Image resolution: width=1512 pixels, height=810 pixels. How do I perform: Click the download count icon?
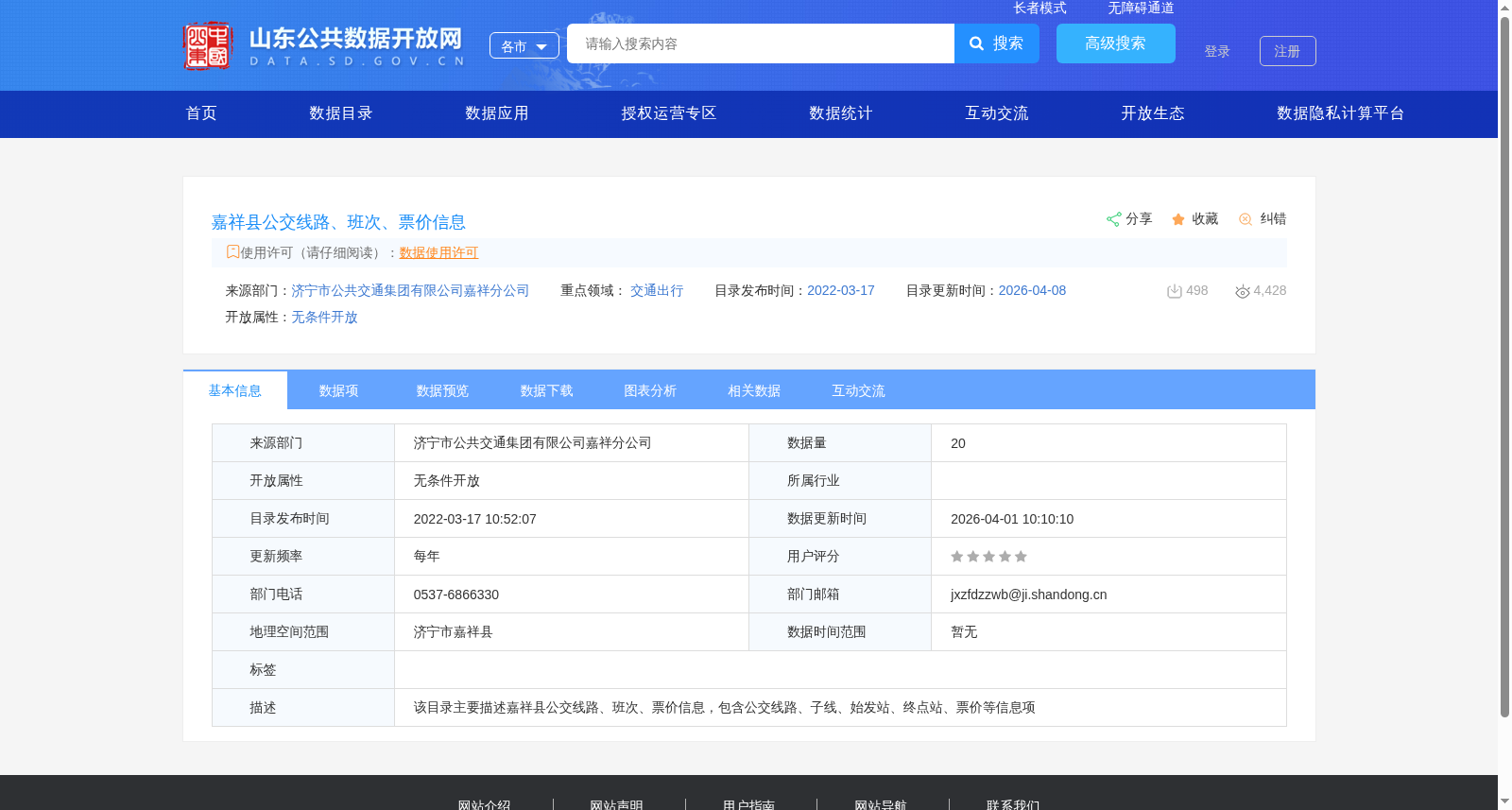1175,291
